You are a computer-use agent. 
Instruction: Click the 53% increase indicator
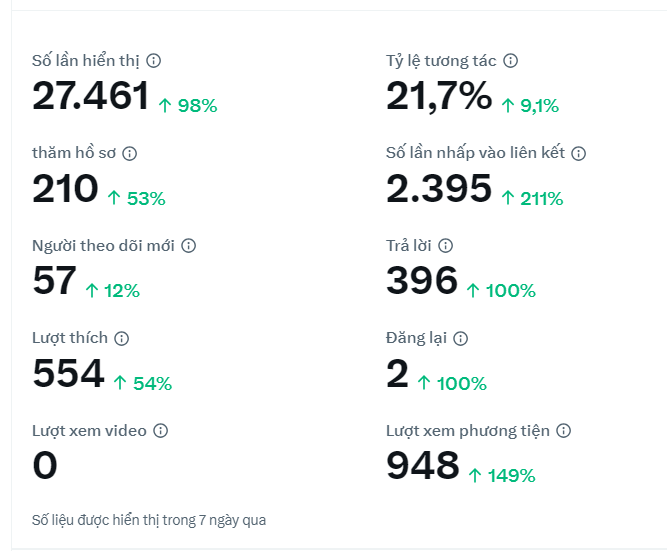136,198
